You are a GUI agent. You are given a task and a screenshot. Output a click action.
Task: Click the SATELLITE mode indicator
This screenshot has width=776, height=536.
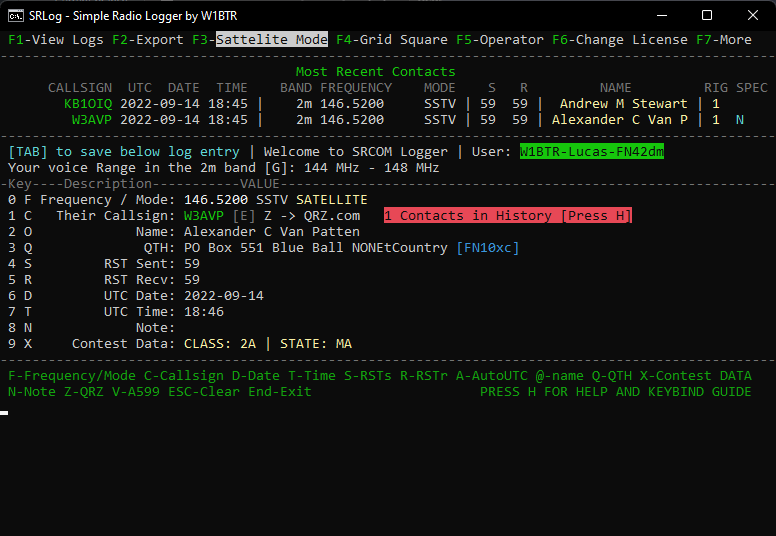point(332,199)
